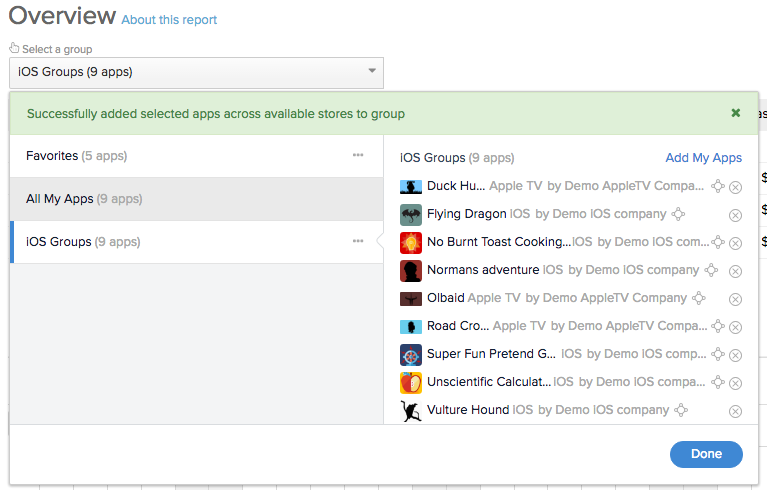
Task: Click move handle for No Burnt Toast Cooking
Action: [x=718, y=242]
